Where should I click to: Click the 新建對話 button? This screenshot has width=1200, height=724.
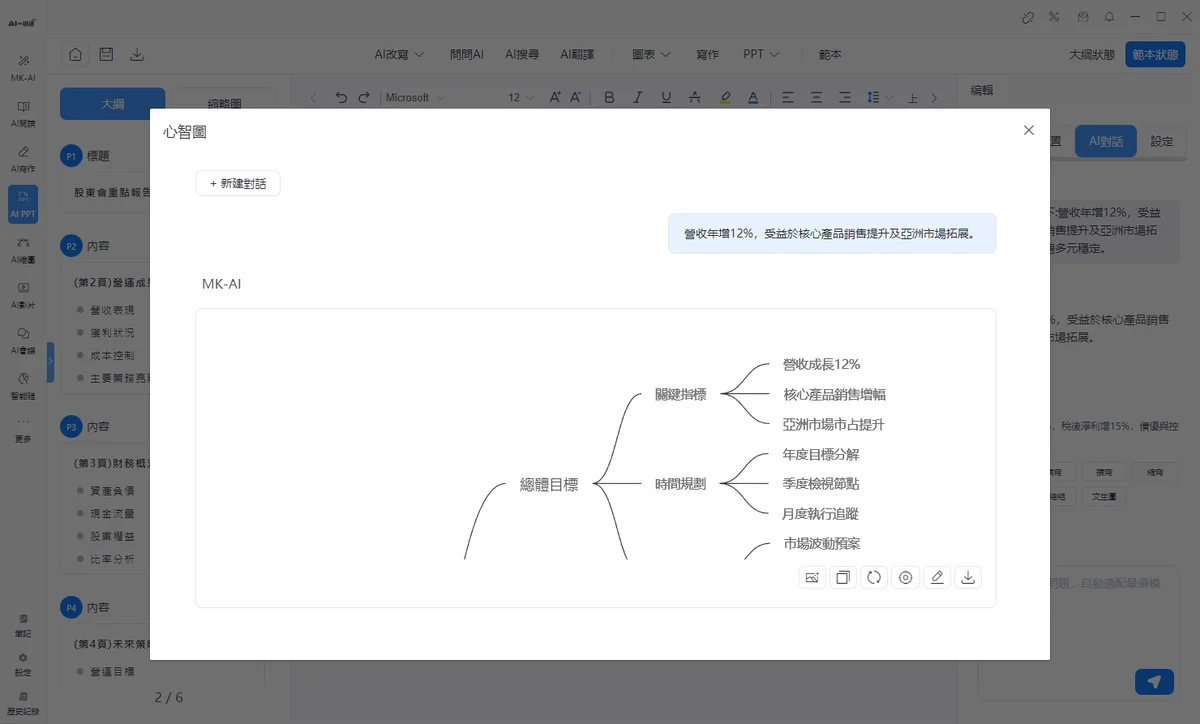pyautogui.click(x=238, y=184)
